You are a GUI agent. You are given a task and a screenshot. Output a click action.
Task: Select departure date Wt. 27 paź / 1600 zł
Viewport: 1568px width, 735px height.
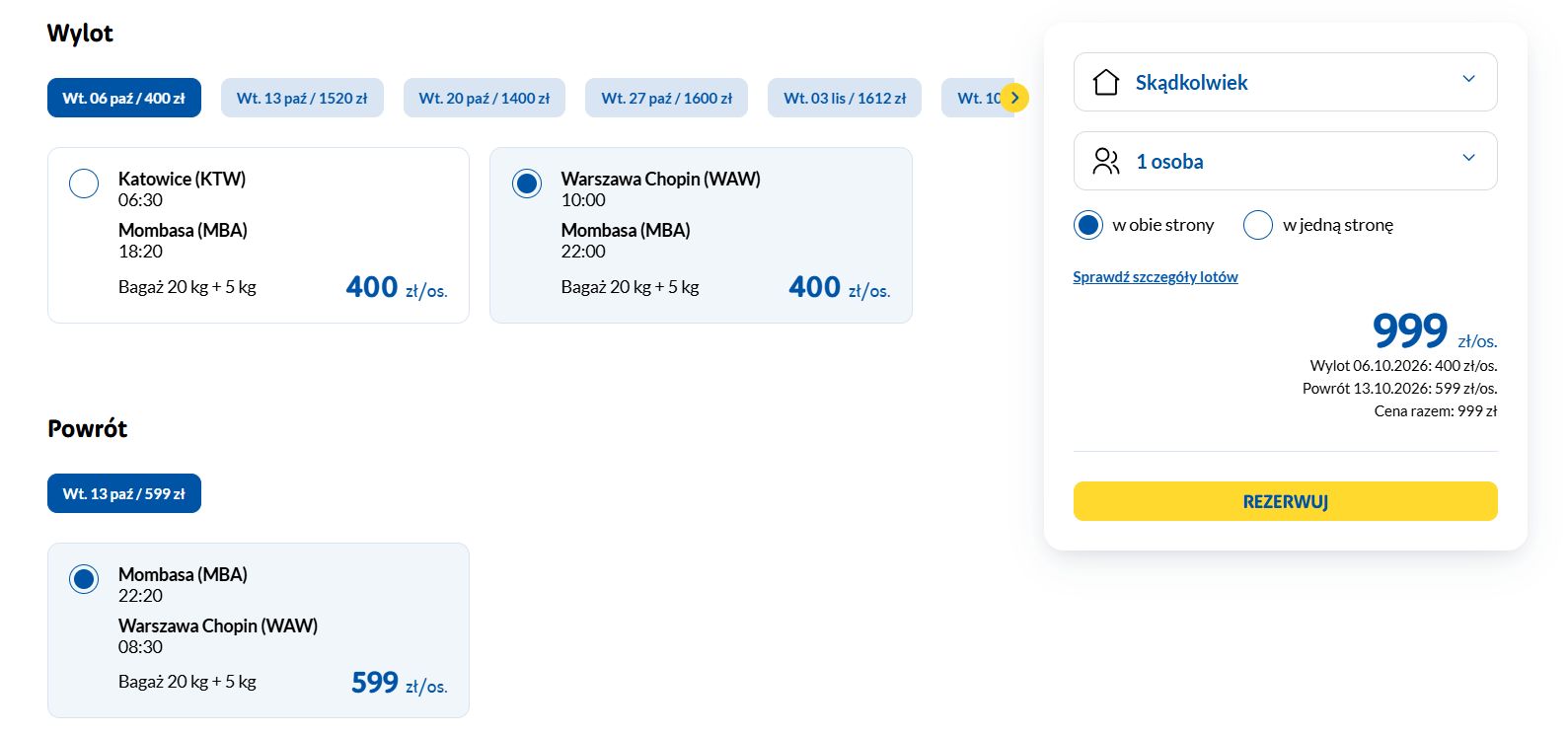pos(667,98)
